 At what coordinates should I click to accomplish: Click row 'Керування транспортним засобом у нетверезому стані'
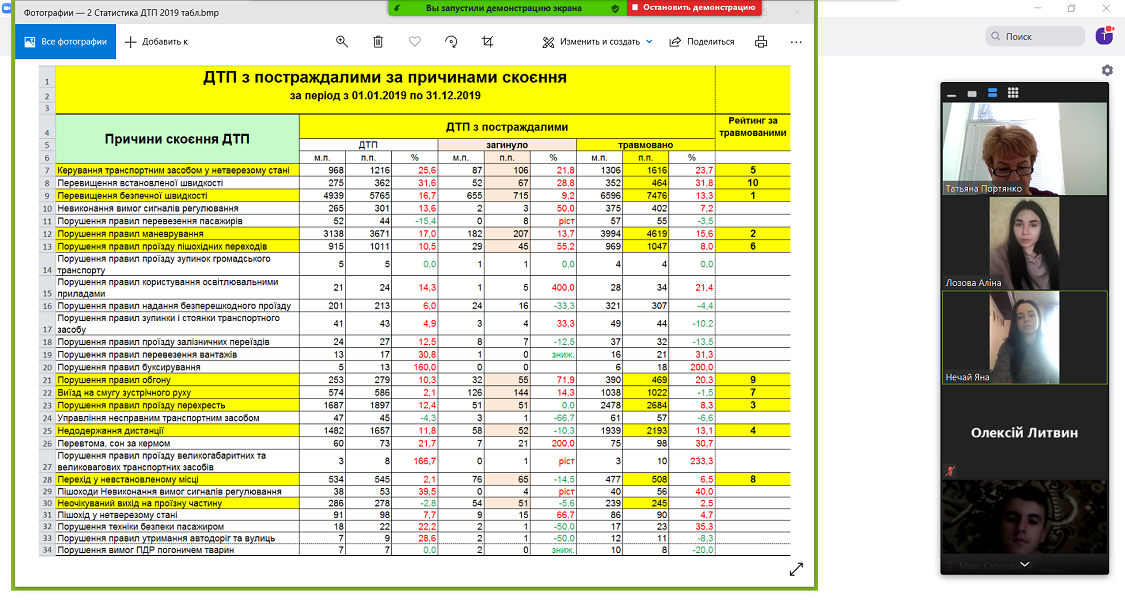coord(423,170)
